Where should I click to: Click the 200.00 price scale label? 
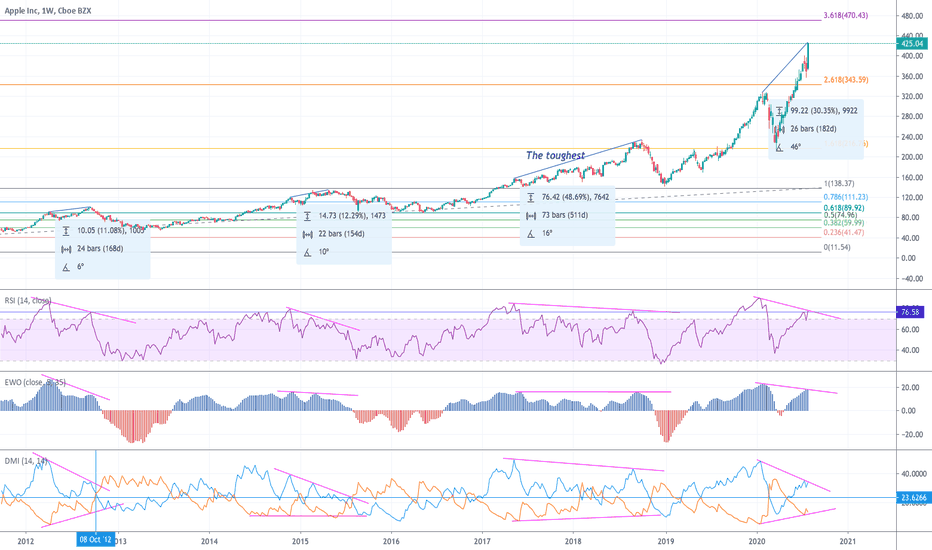[912, 157]
